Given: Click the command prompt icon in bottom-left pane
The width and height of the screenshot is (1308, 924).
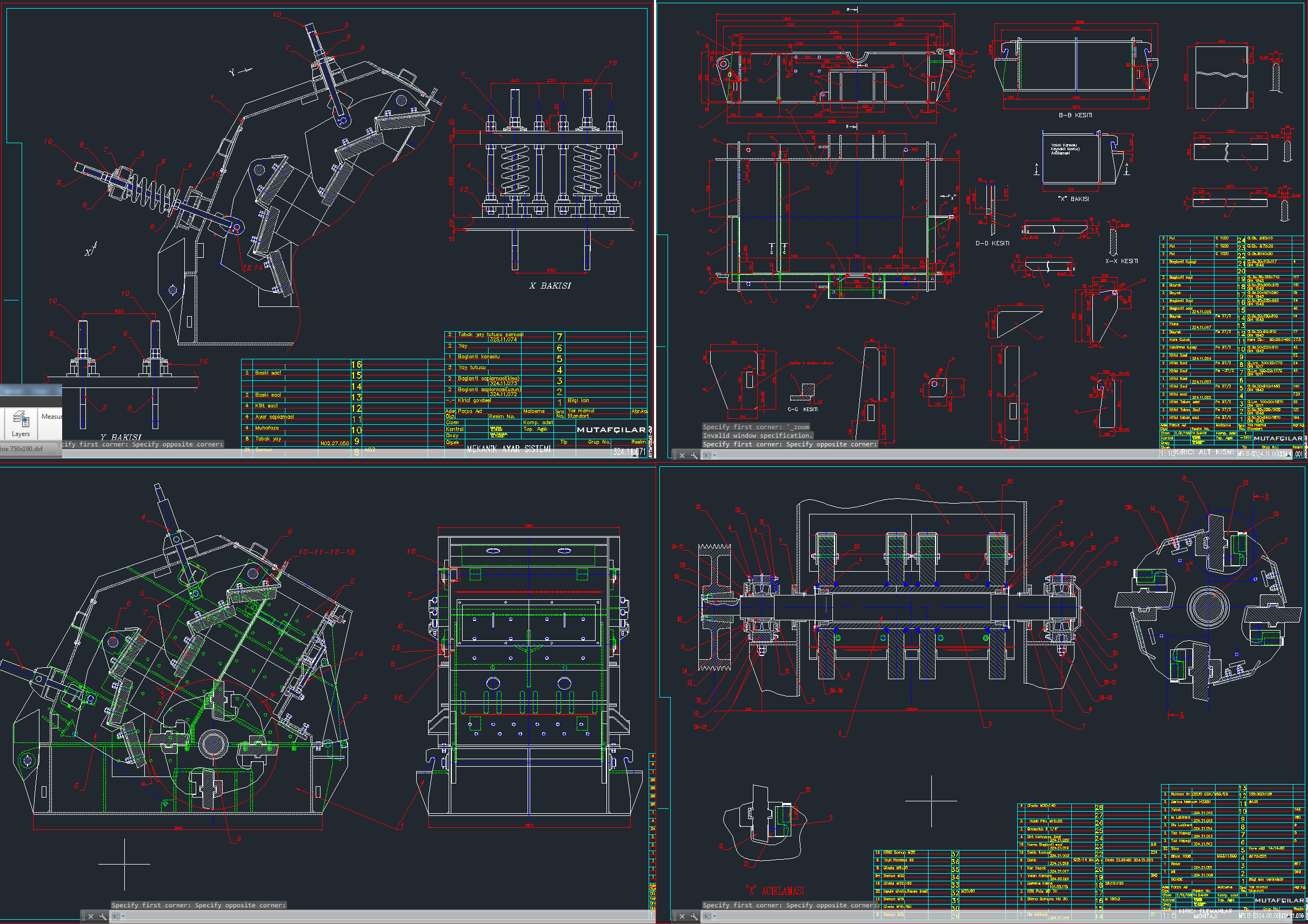Looking at the screenshot, I should tap(115, 916).
